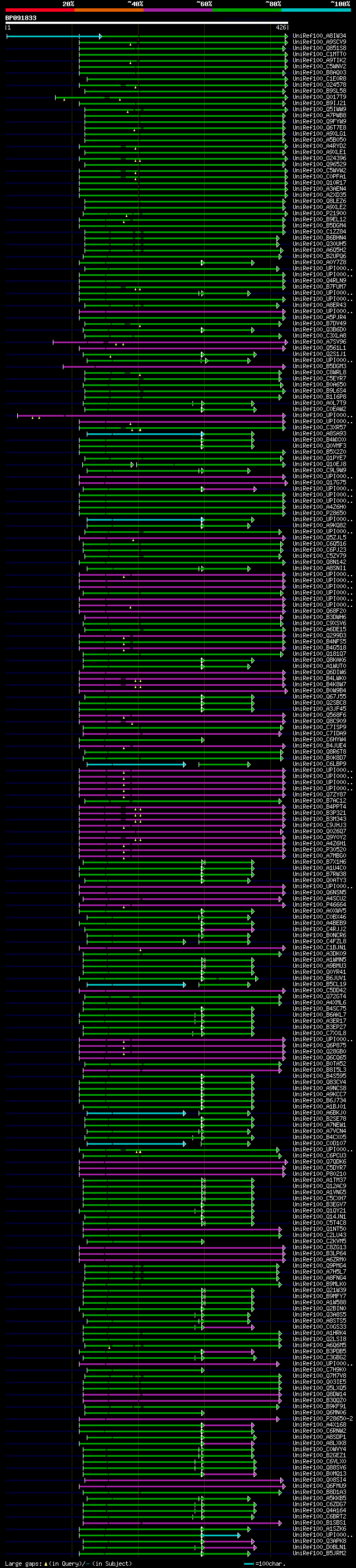Click the UniRef100_Q3B6D0 entry
The height and width of the screenshot is (1568, 356).
point(319,329)
